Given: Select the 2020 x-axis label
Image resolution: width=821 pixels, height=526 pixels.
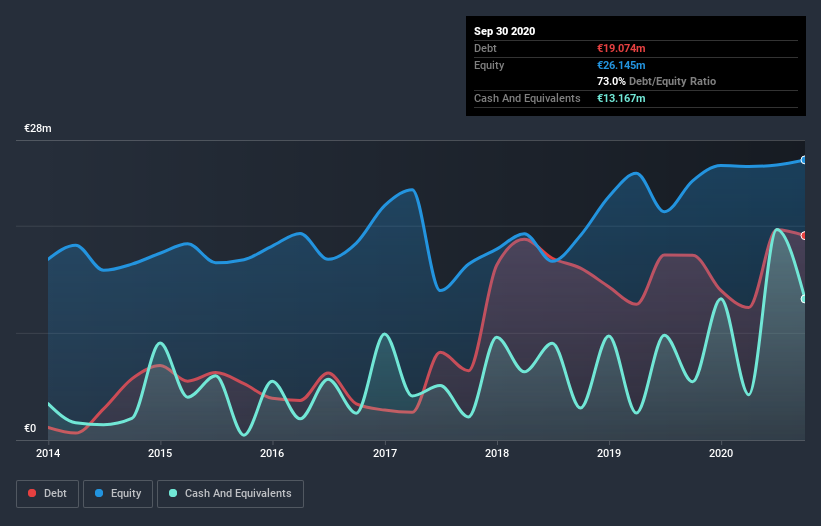Looking at the screenshot, I should tap(721, 453).
